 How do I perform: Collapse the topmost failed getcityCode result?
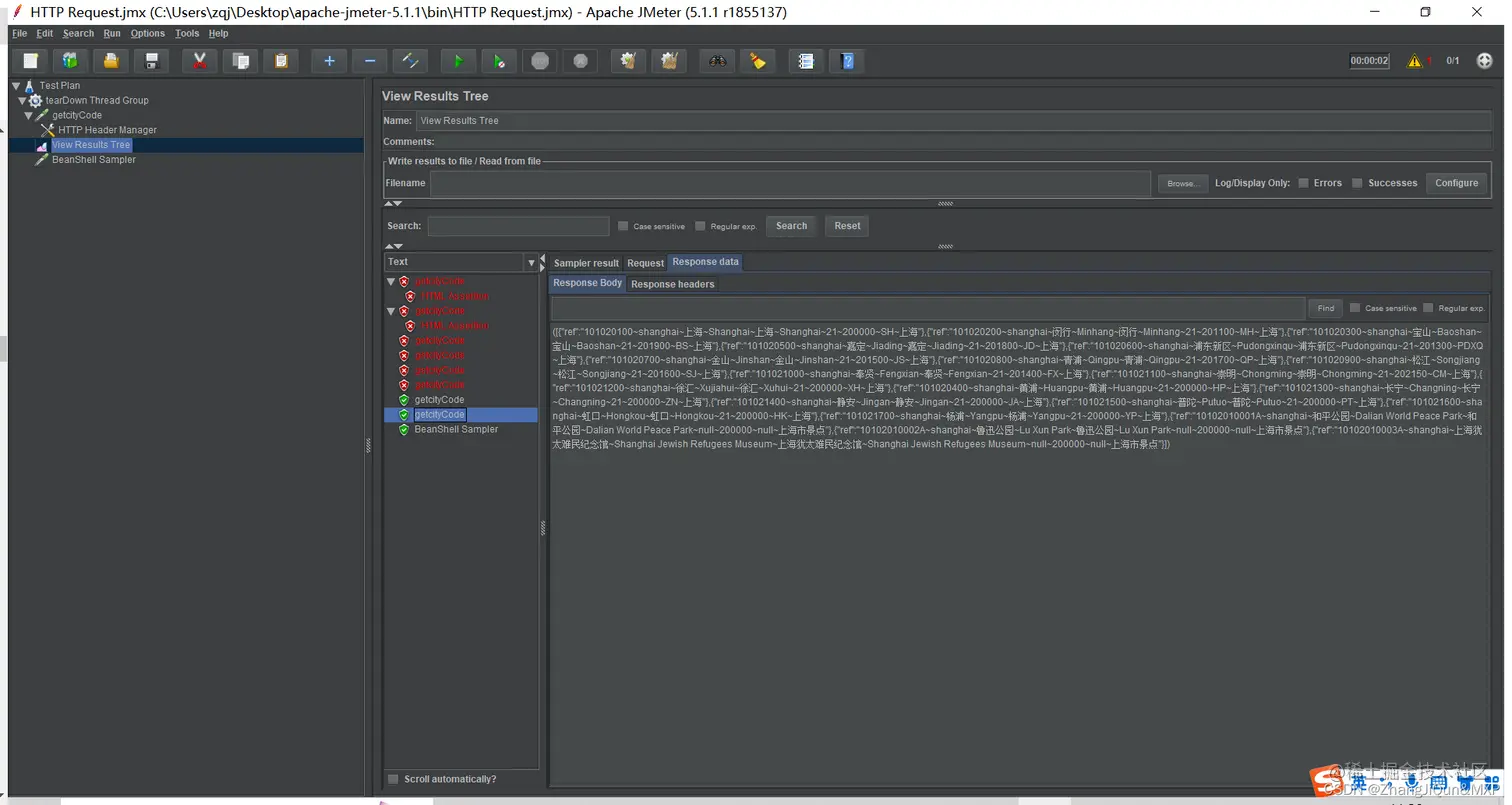[392, 282]
